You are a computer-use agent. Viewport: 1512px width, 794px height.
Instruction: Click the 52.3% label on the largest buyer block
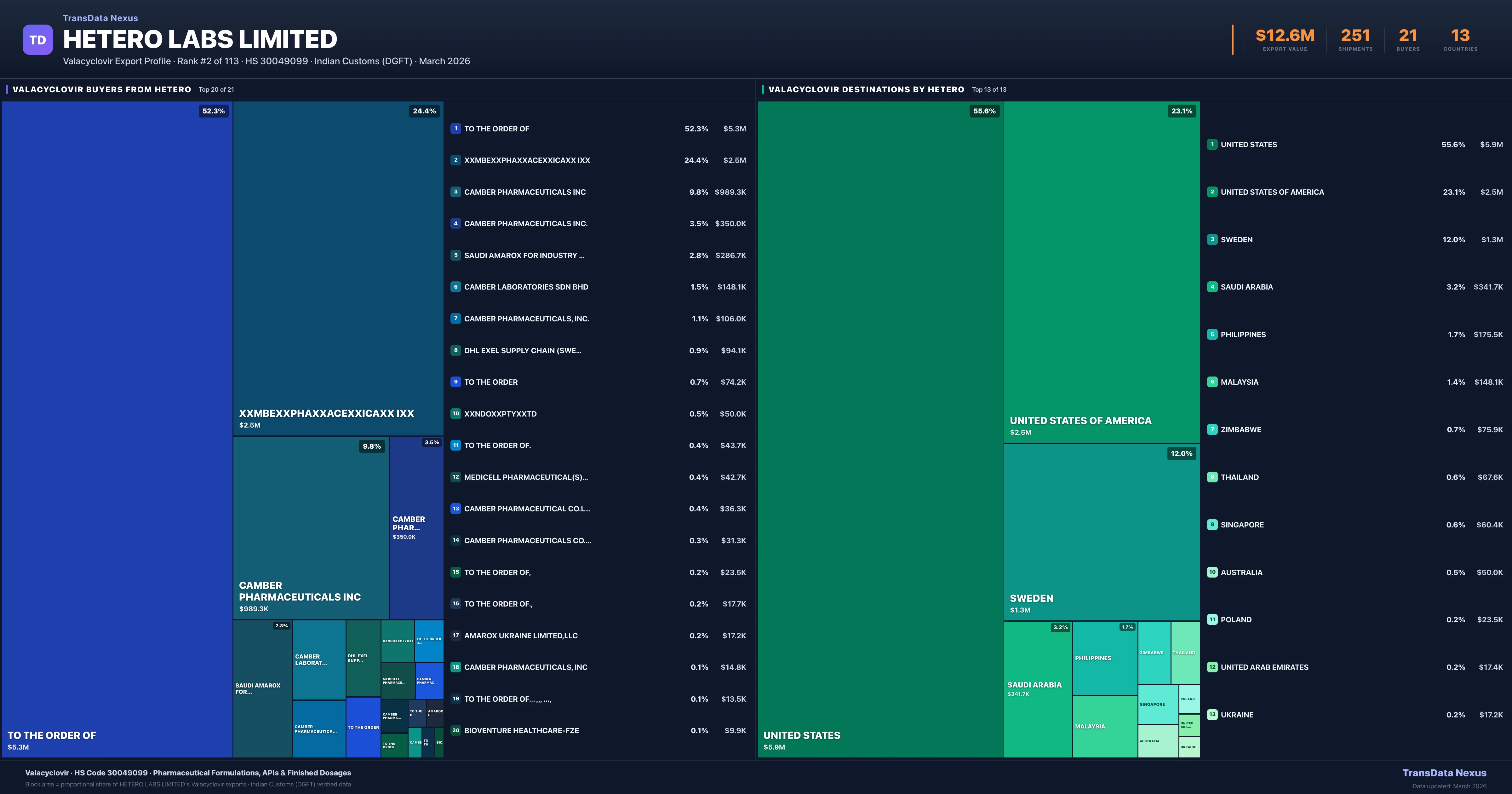click(x=214, y=111)
